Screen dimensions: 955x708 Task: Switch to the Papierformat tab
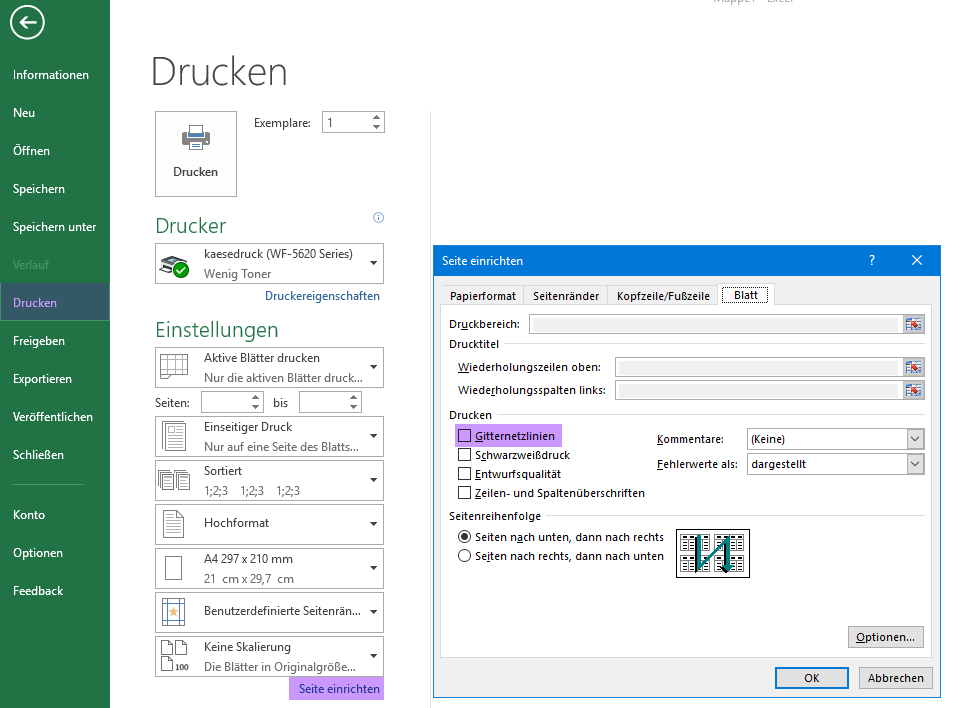click(482, 296)
